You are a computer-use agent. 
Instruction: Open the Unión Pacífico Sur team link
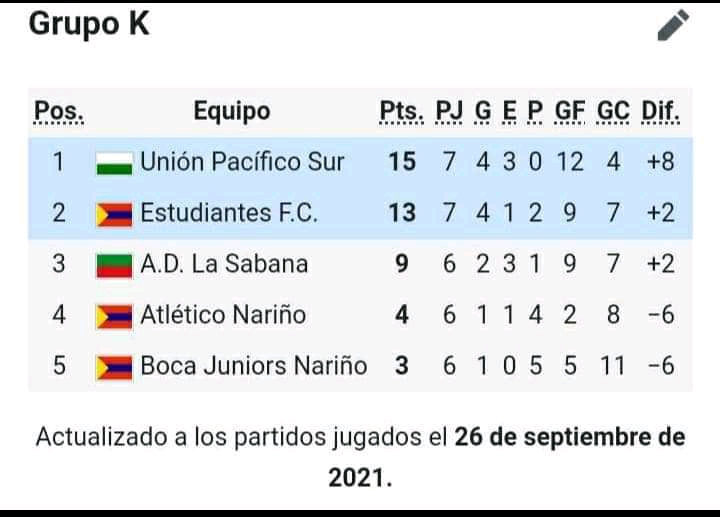(242, 162)
